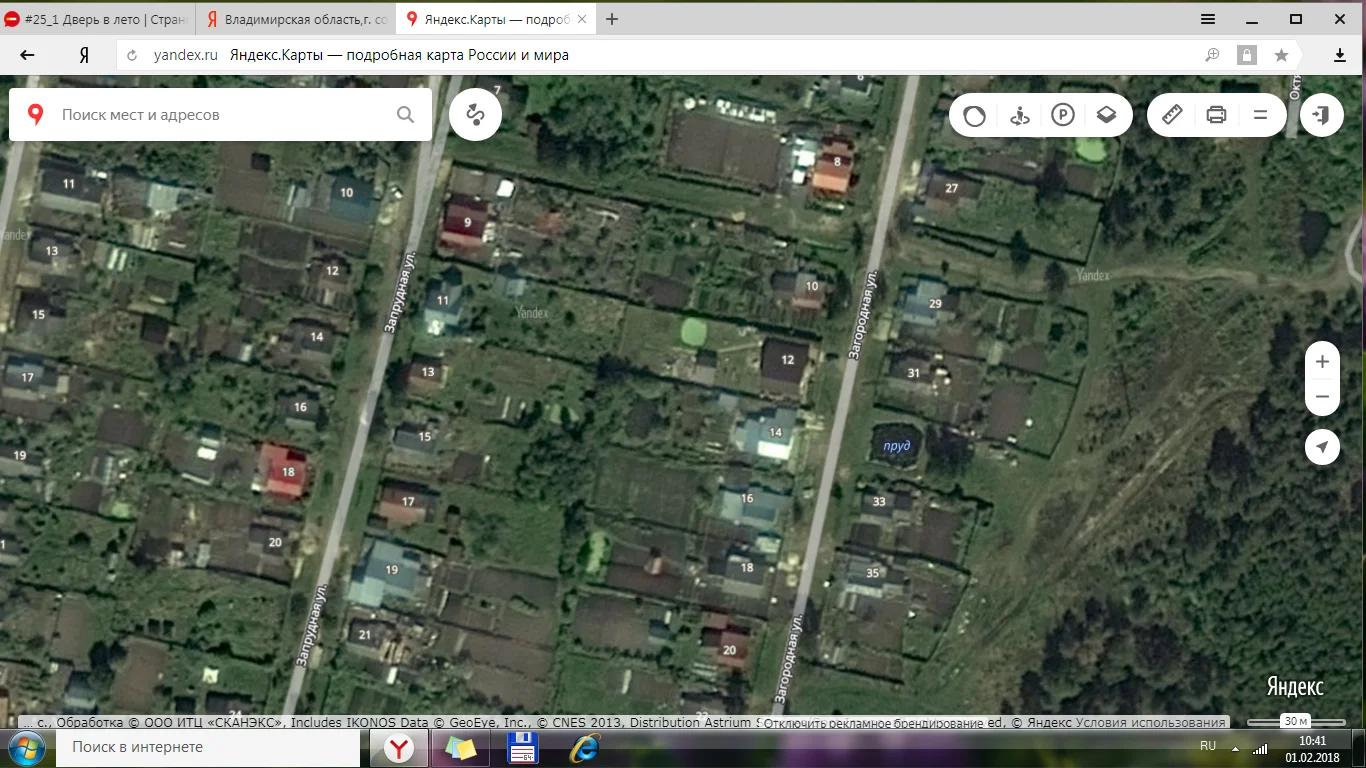Toggle street panoramas on the map

point(1019,116)
